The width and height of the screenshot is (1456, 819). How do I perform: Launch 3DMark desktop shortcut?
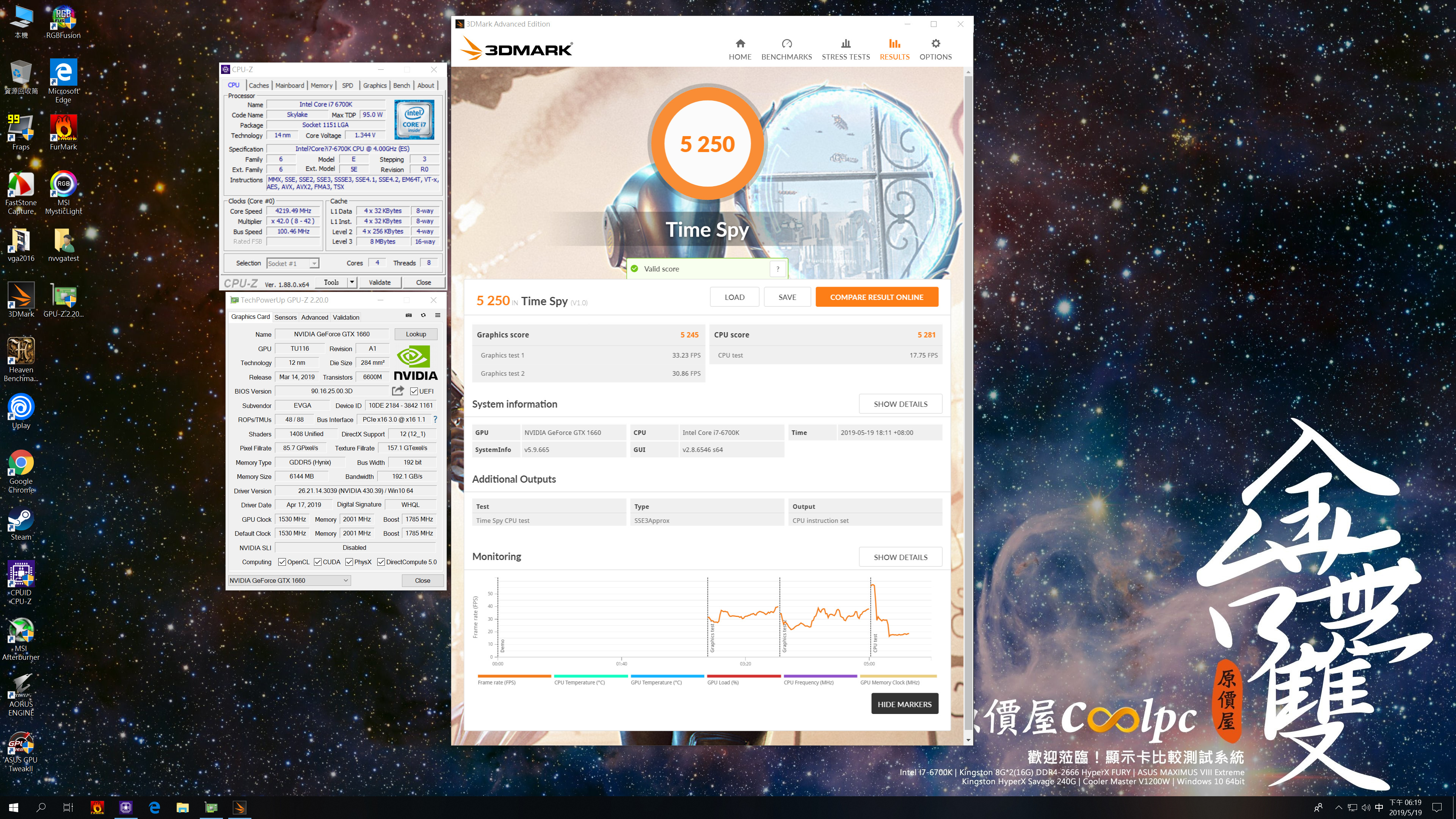[21, 300]
